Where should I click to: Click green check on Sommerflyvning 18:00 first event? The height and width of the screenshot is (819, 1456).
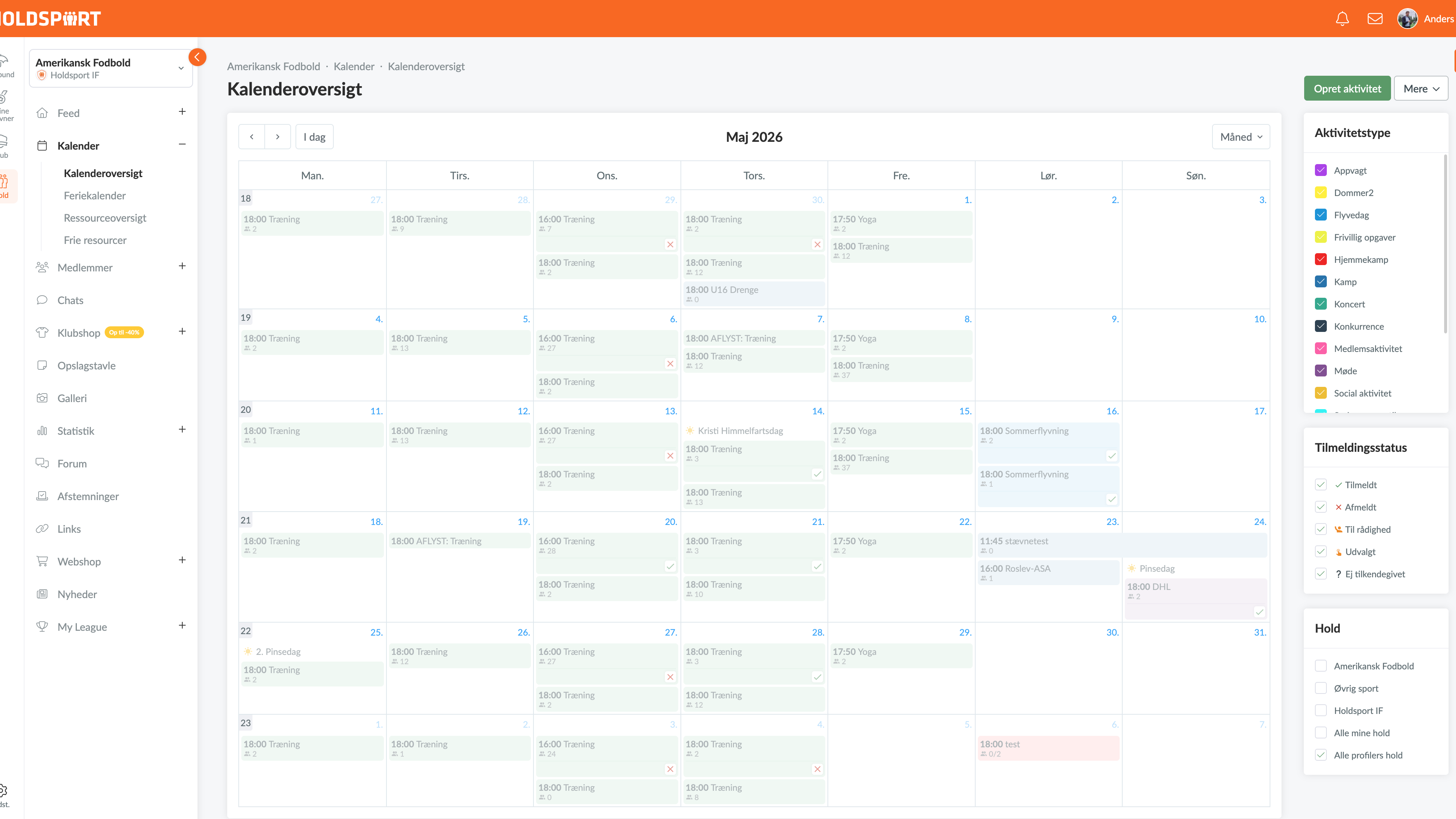pyautogui.click(x=1112, y=456)
